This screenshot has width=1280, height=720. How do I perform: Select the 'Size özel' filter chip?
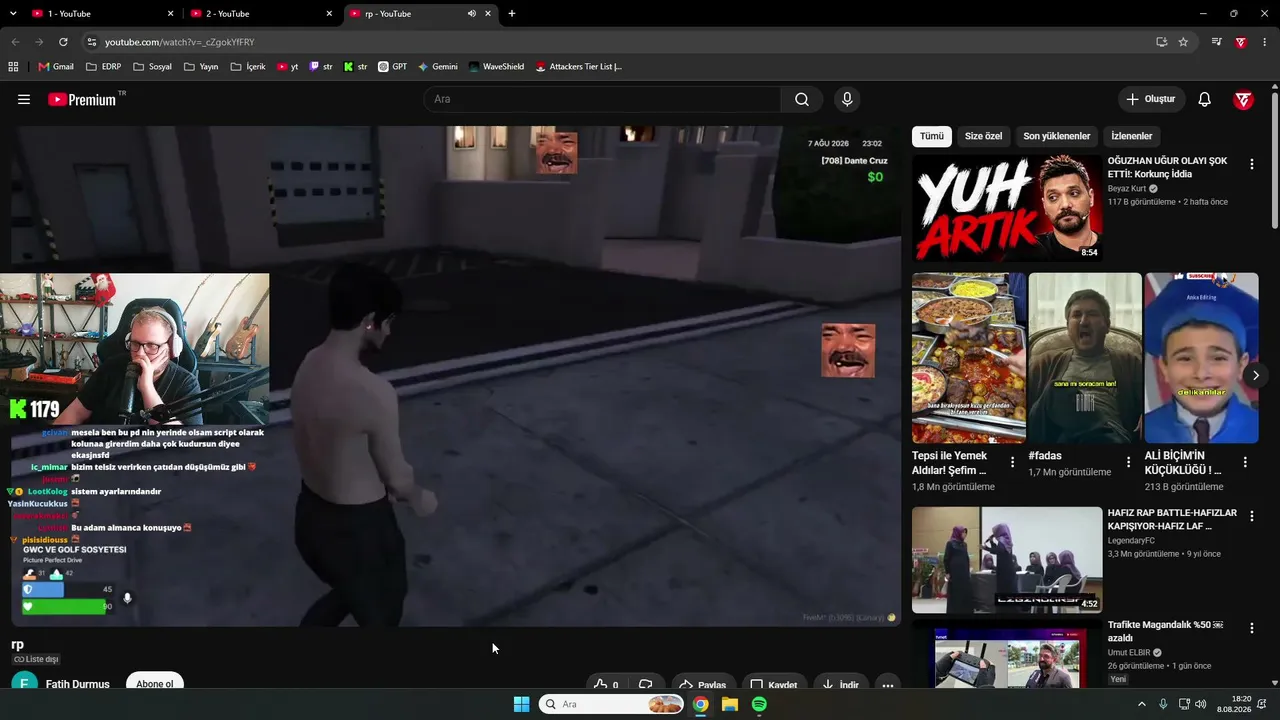click(983, 136)
